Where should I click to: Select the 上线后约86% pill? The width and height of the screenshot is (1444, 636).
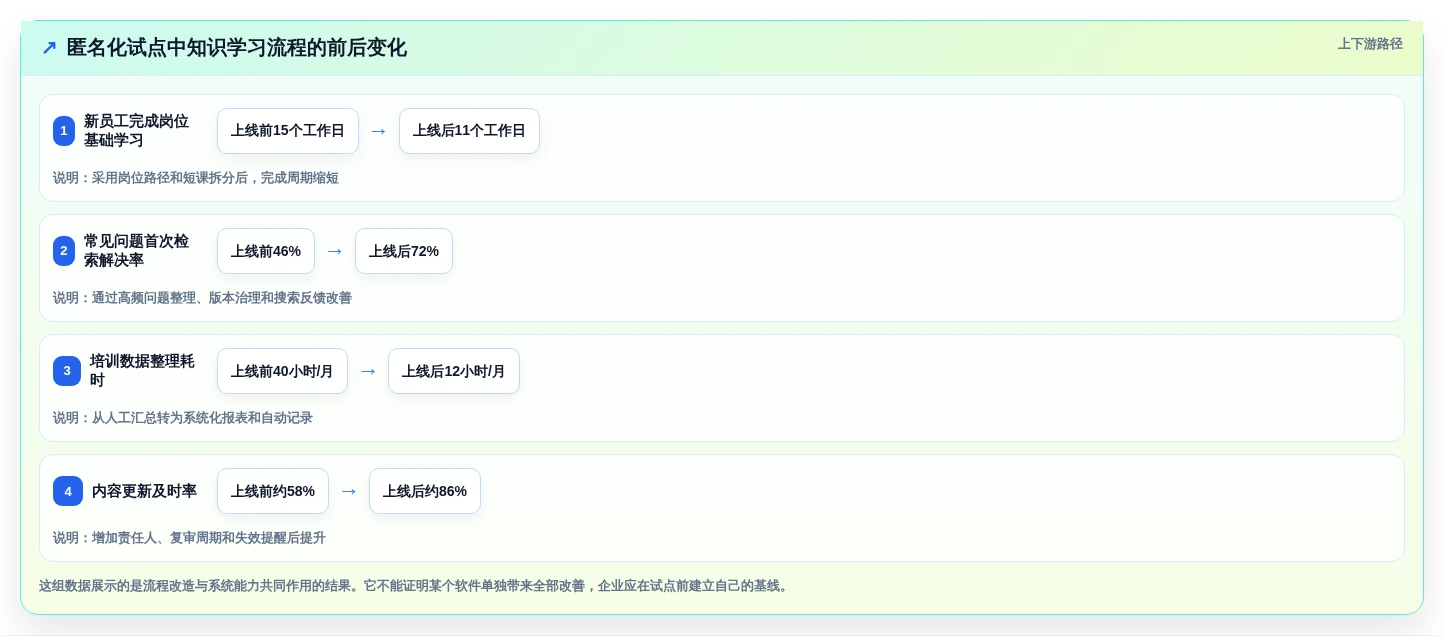point(425,491)
